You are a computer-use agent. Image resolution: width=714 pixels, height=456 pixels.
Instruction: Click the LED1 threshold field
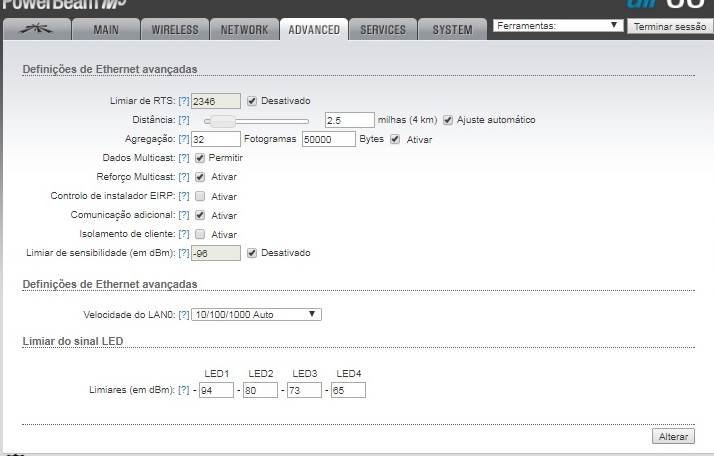click(216, 390)
